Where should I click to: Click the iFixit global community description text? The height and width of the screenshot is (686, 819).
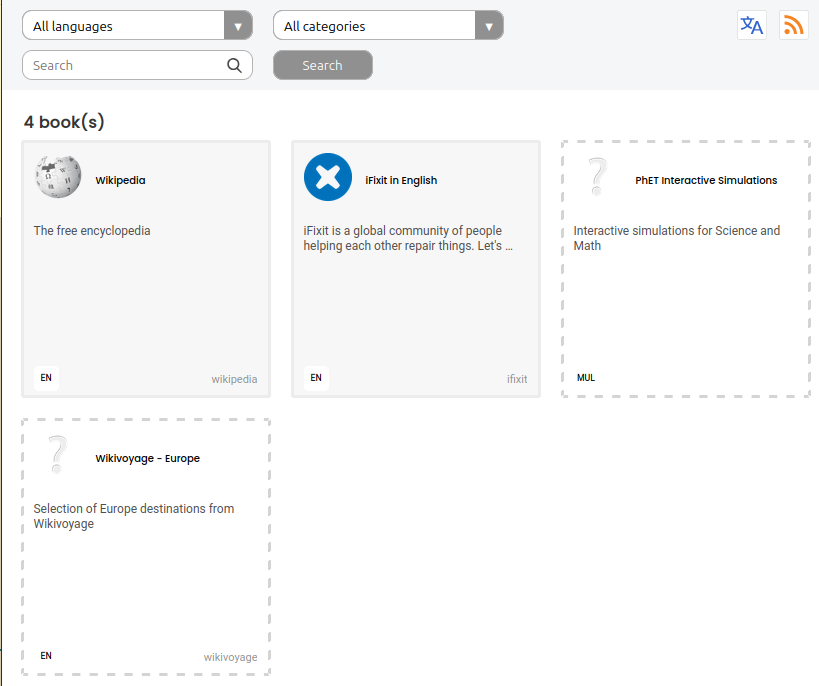408,238
